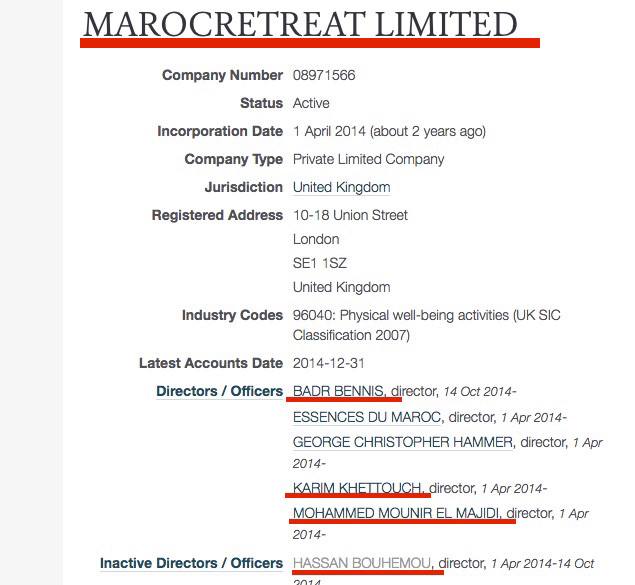This screenshot has width=635, height=585.
Task: Click the Active status value
Action: [311, 103]
